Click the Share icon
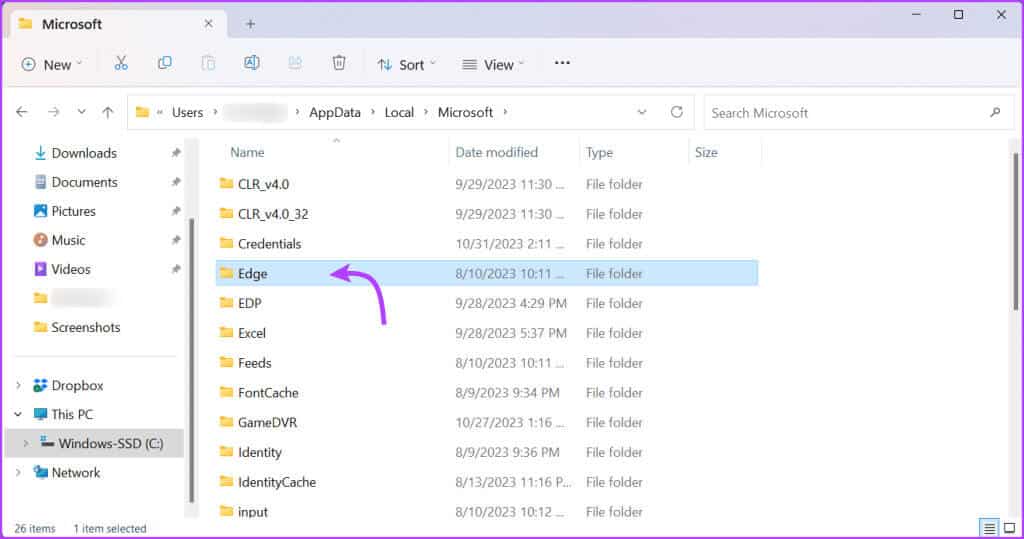 click(x=295, y=63)
